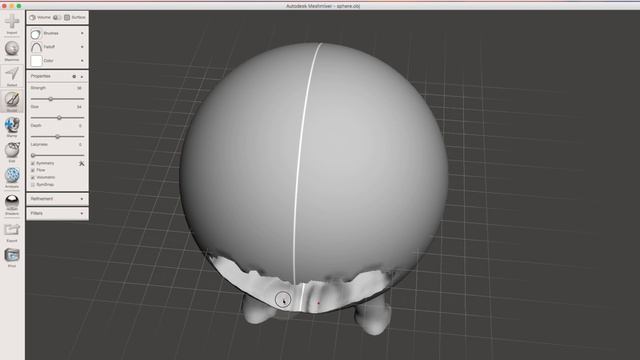
Task: Toggle the Volumetric checkbox
Action: point(33,178)
